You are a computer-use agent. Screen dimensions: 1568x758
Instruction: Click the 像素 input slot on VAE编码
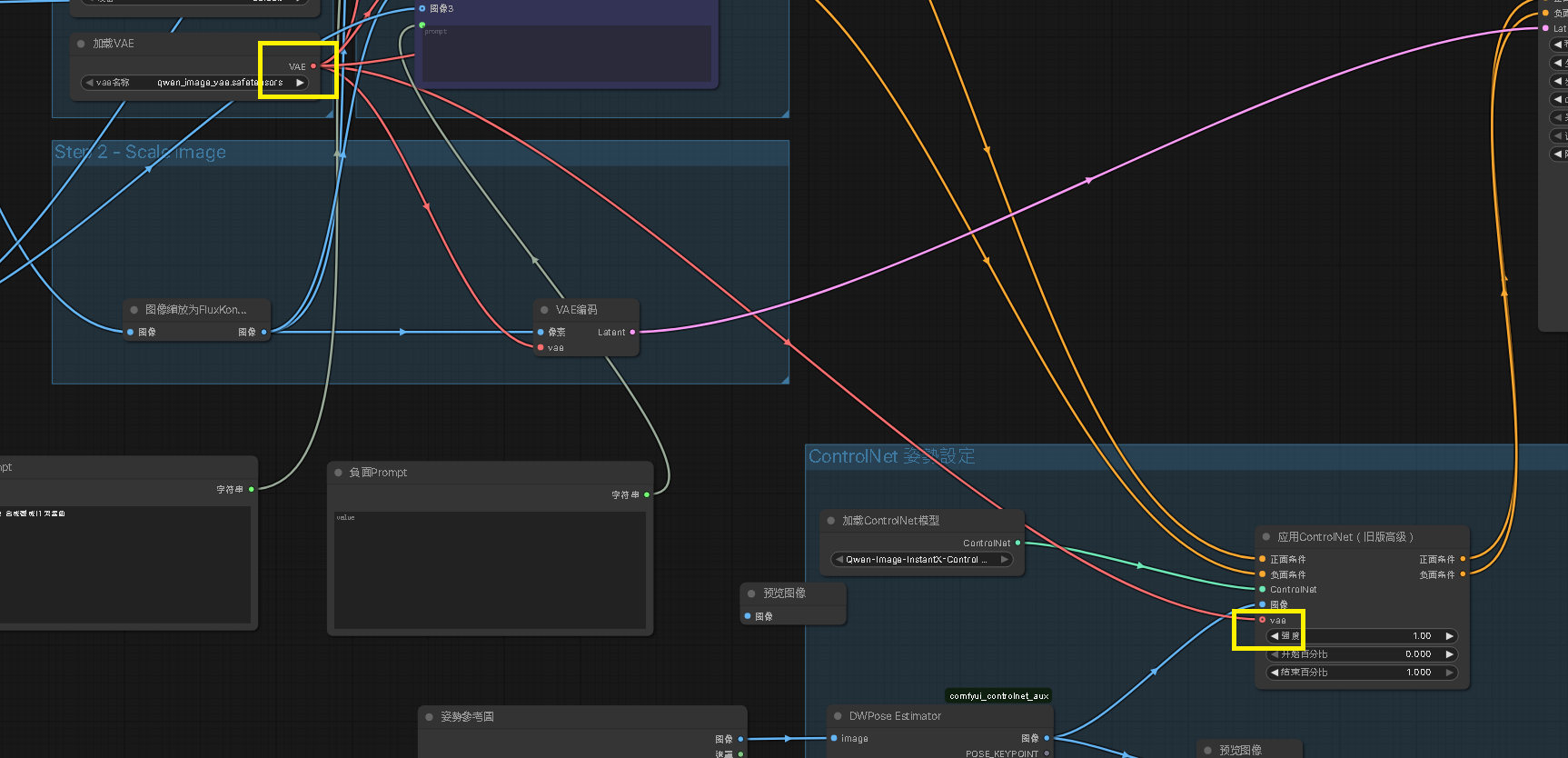[x=541, y=333]
